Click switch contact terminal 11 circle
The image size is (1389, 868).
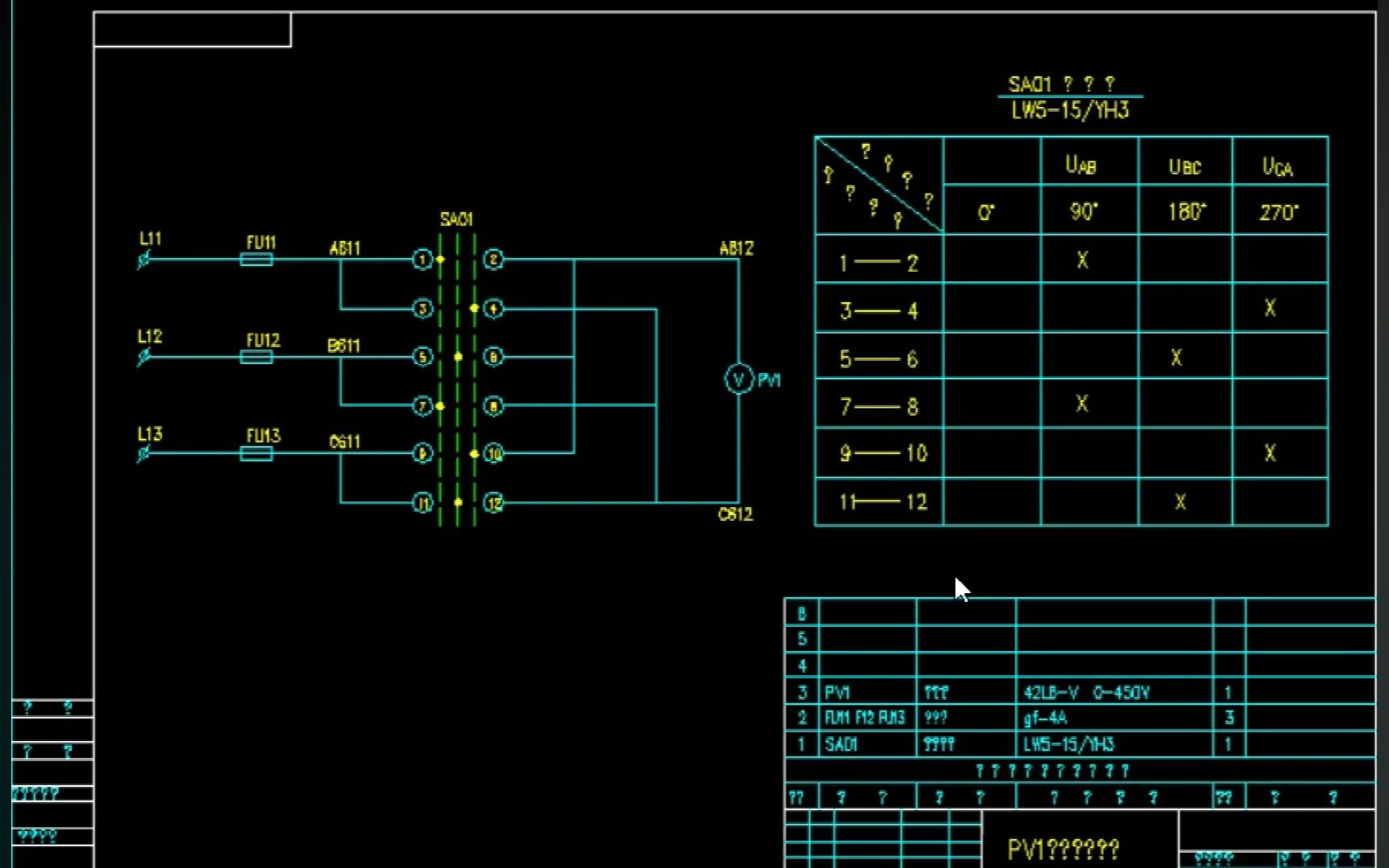[422, 503]
